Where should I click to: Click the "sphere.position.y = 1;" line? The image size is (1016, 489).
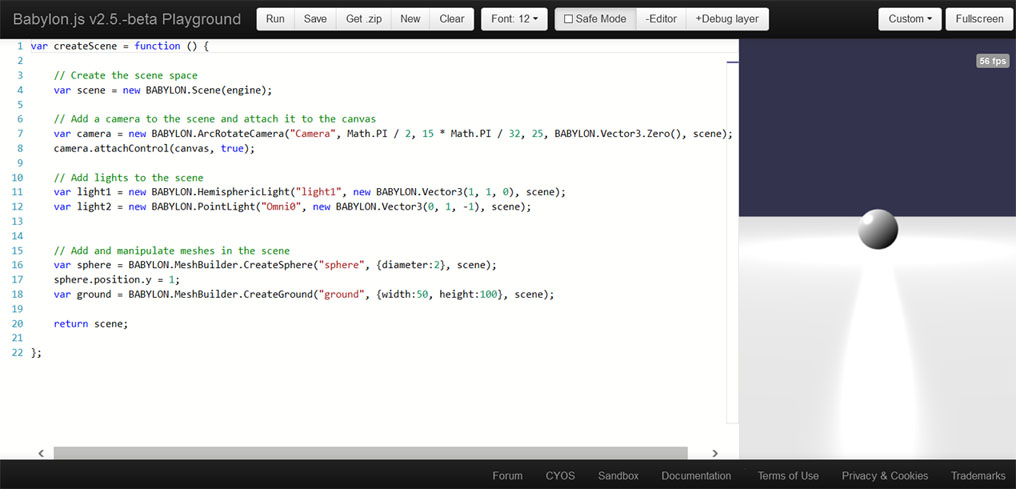click(x=117, y=280)
